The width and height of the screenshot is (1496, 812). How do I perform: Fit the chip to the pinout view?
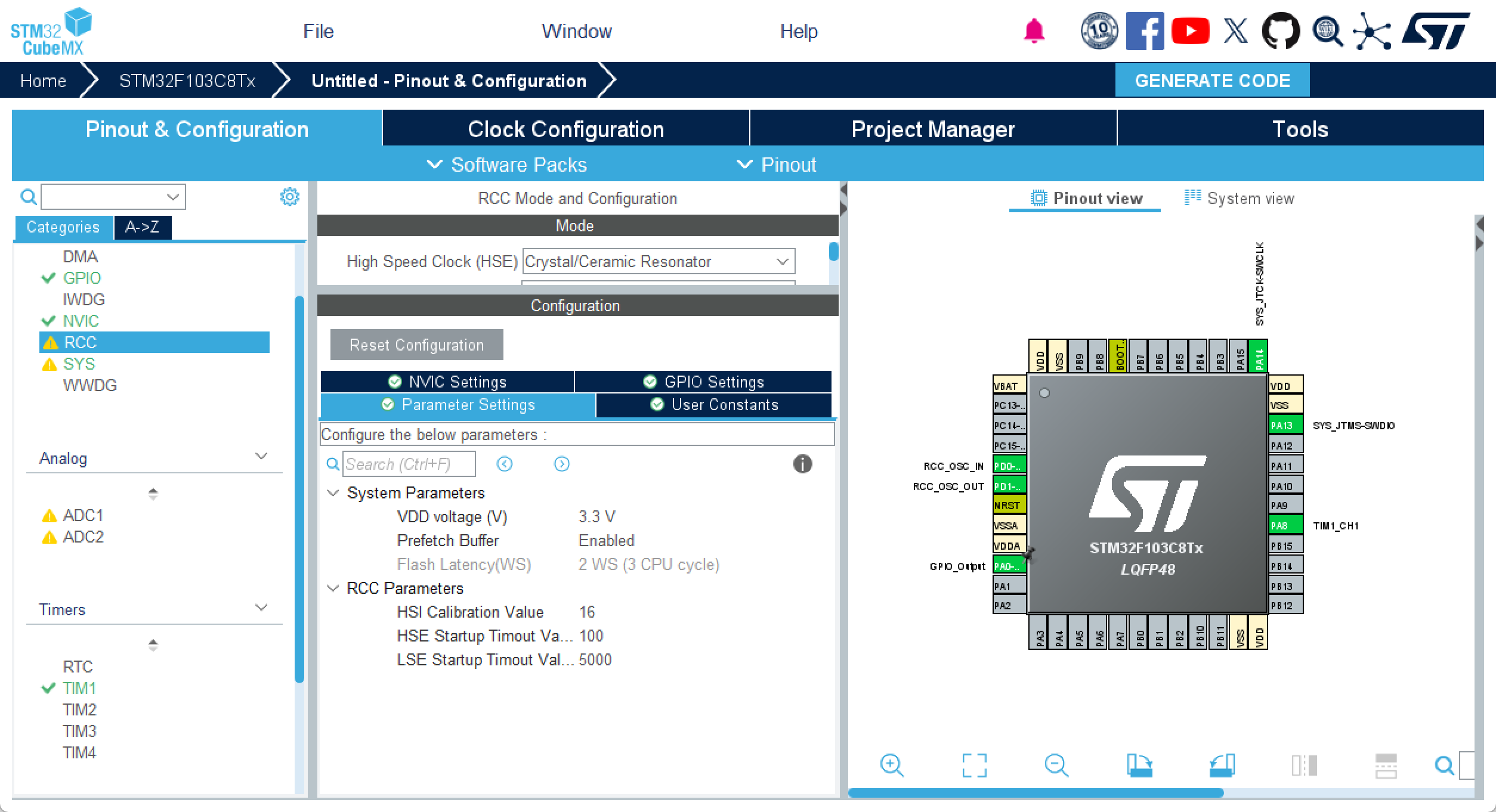point(974,765)
